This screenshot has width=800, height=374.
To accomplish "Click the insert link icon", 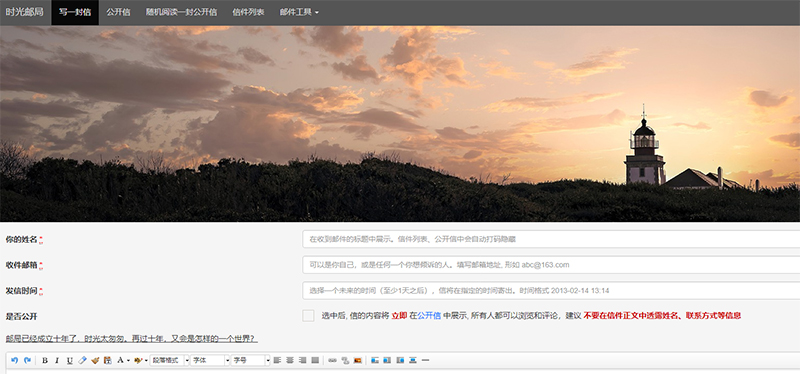I will [333, 360].
